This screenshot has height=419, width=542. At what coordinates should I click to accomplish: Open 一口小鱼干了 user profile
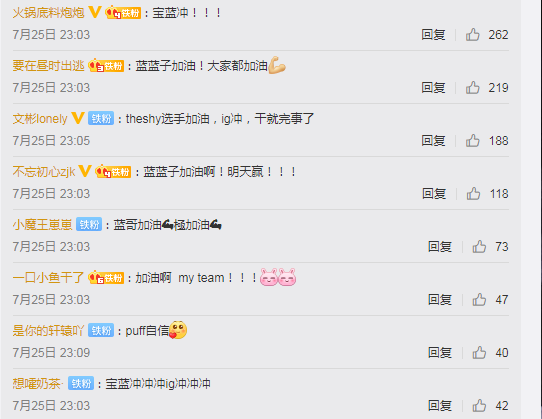[x=48, y=278]
